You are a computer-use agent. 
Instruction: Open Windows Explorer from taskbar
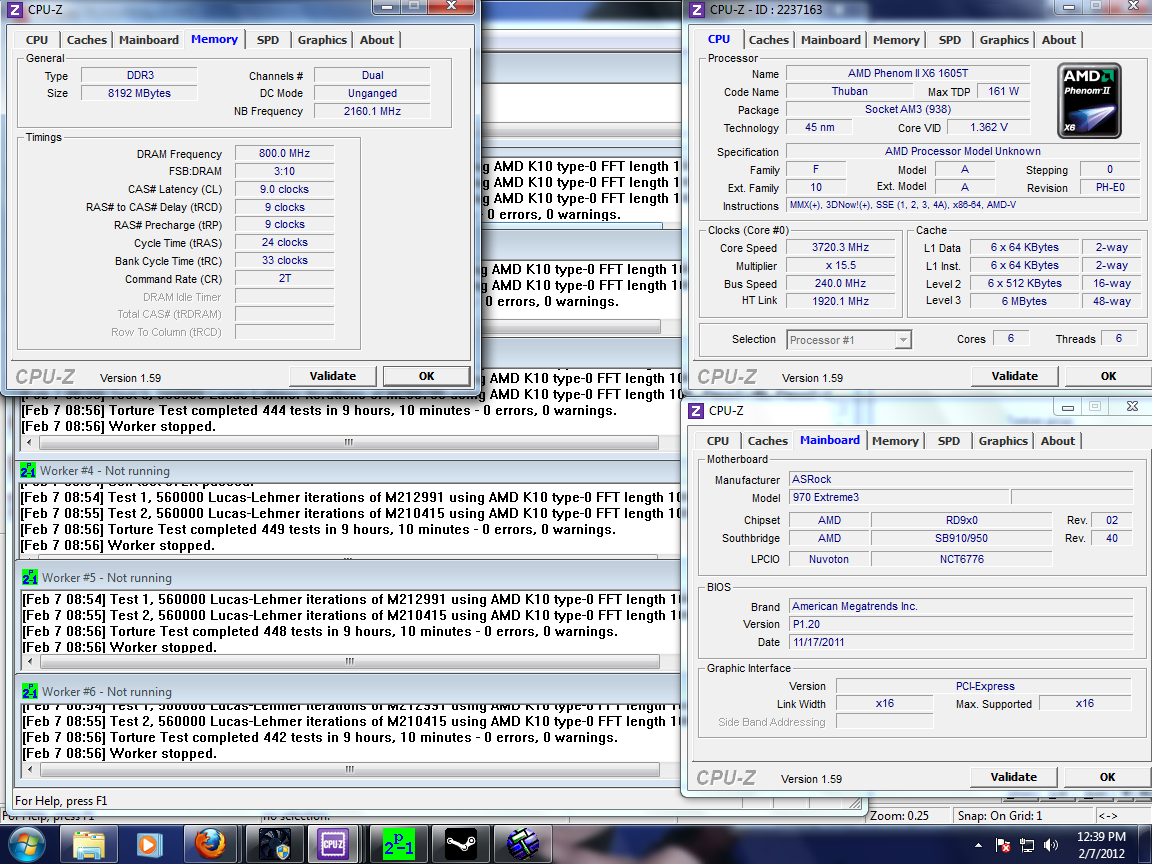click(x=88, y=845)
